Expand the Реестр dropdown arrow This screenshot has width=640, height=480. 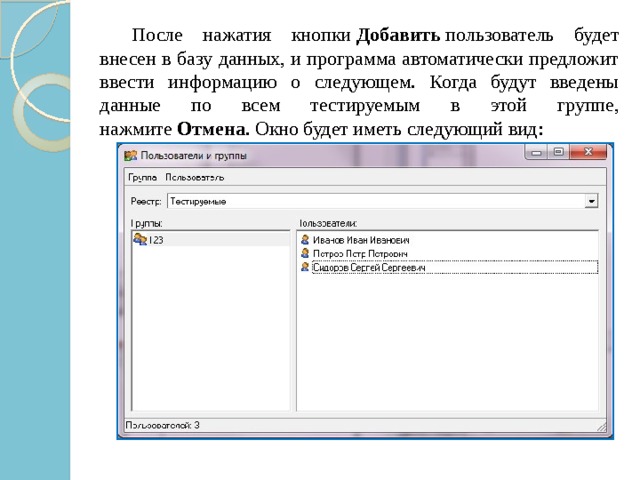tap(591, 201)
